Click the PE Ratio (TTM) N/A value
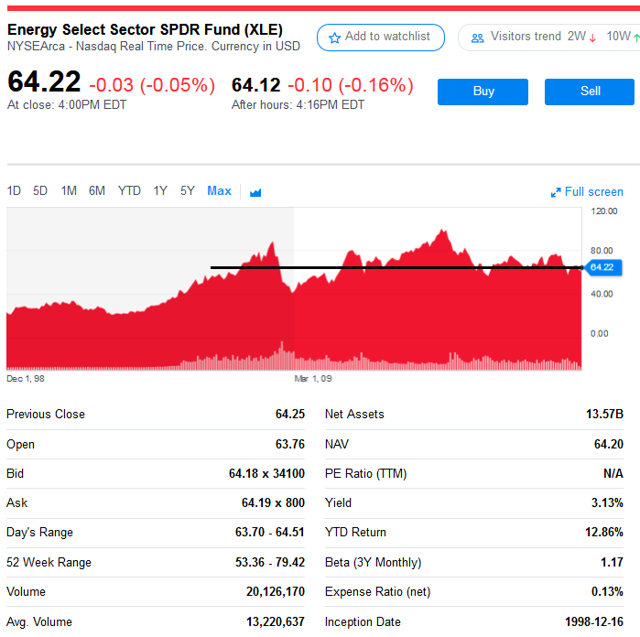This screenshot has height=637, width=640. 613,473
